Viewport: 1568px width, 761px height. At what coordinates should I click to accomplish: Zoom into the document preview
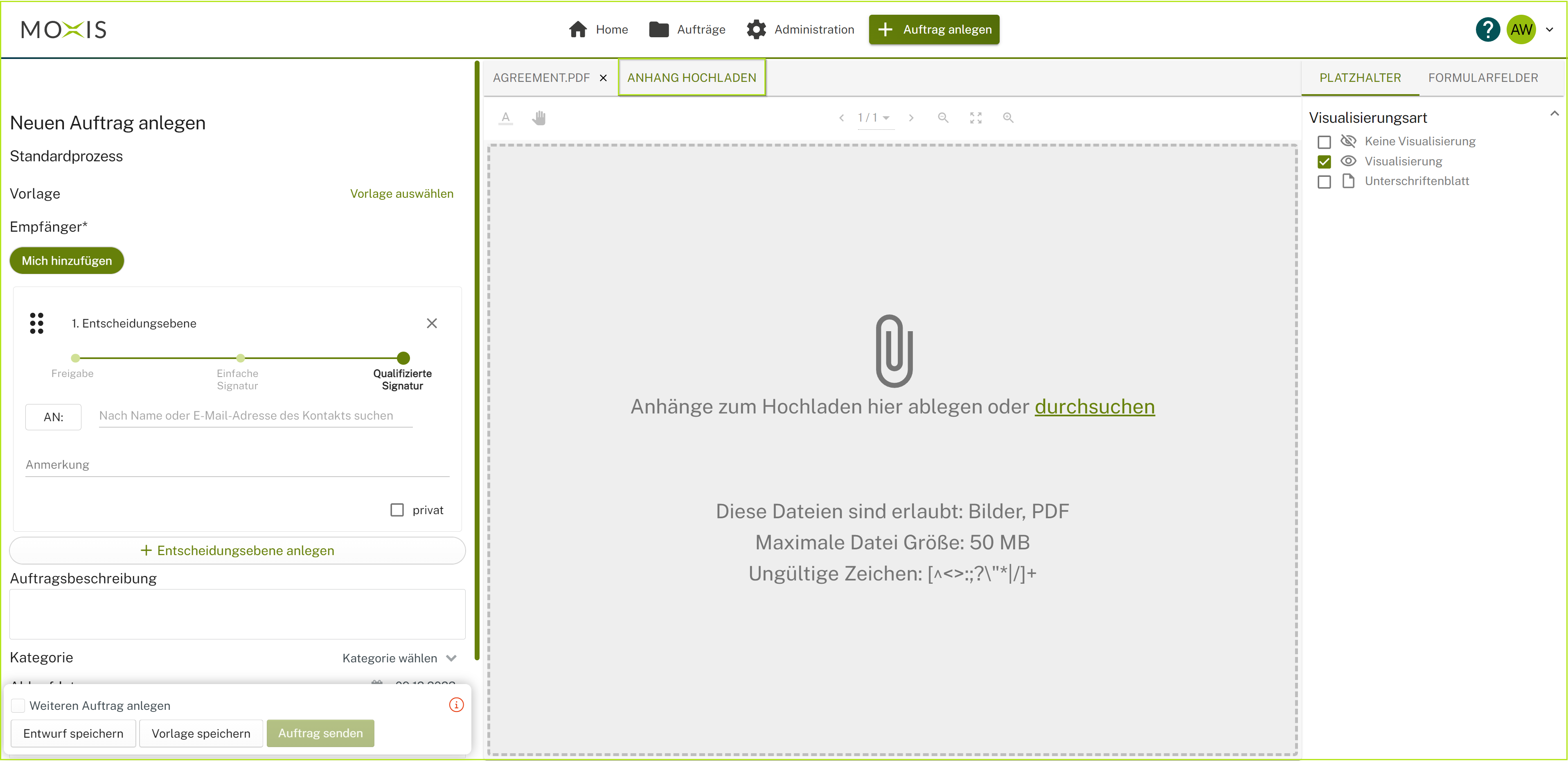[x=1009, y=117]
